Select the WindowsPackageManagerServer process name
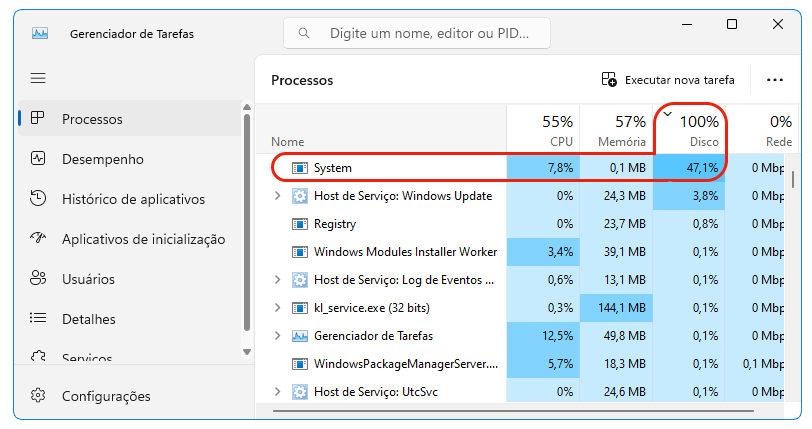 (405, 364)
